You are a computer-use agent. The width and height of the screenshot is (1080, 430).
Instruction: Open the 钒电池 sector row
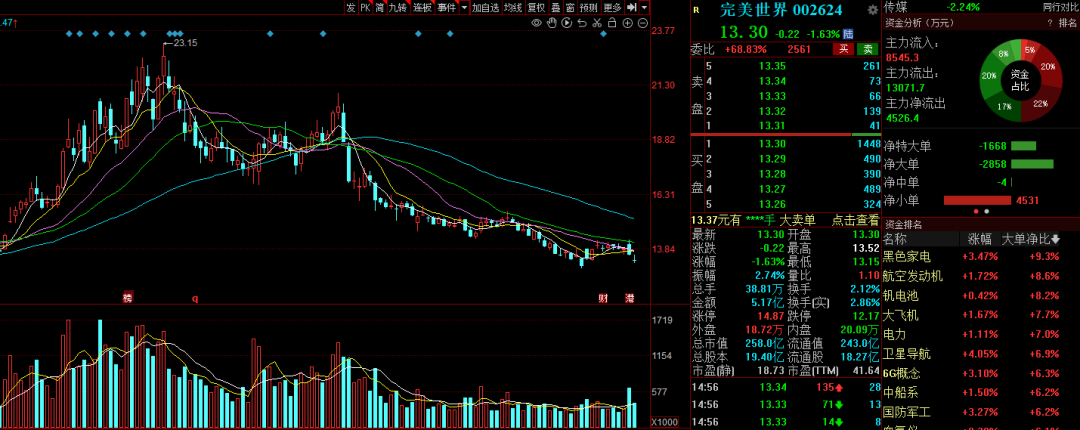click(x=981, y=296)
